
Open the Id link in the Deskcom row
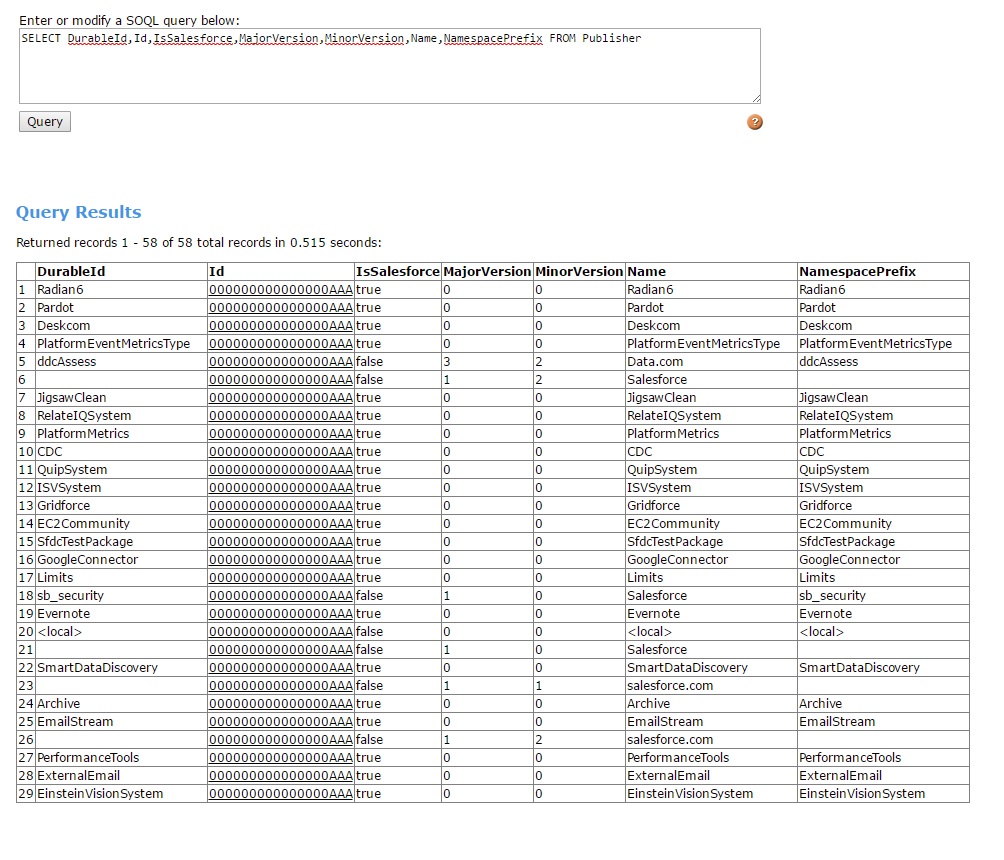click(x=280, y=325)
